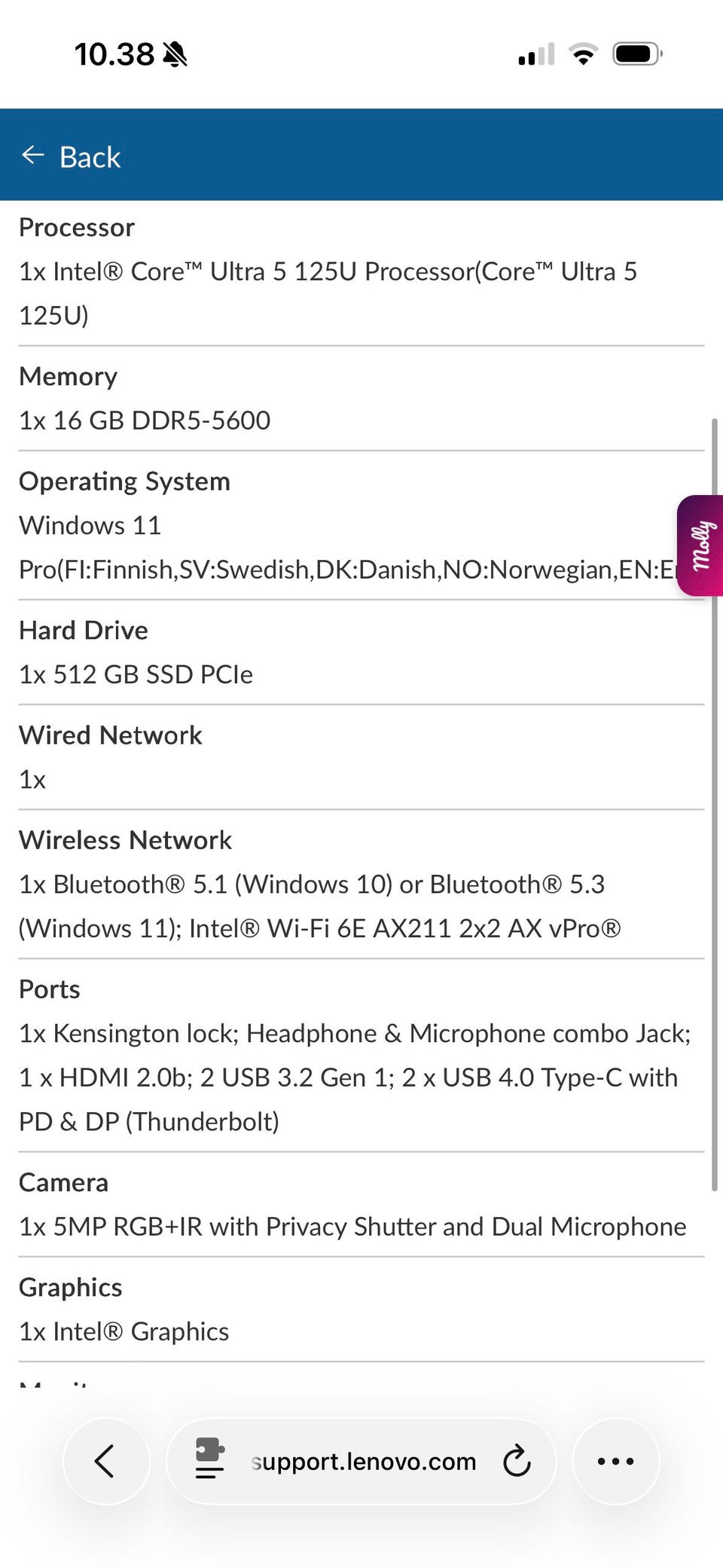Click the "Back" text label
The image size is (723, 1568).
[x=90, y=157]
